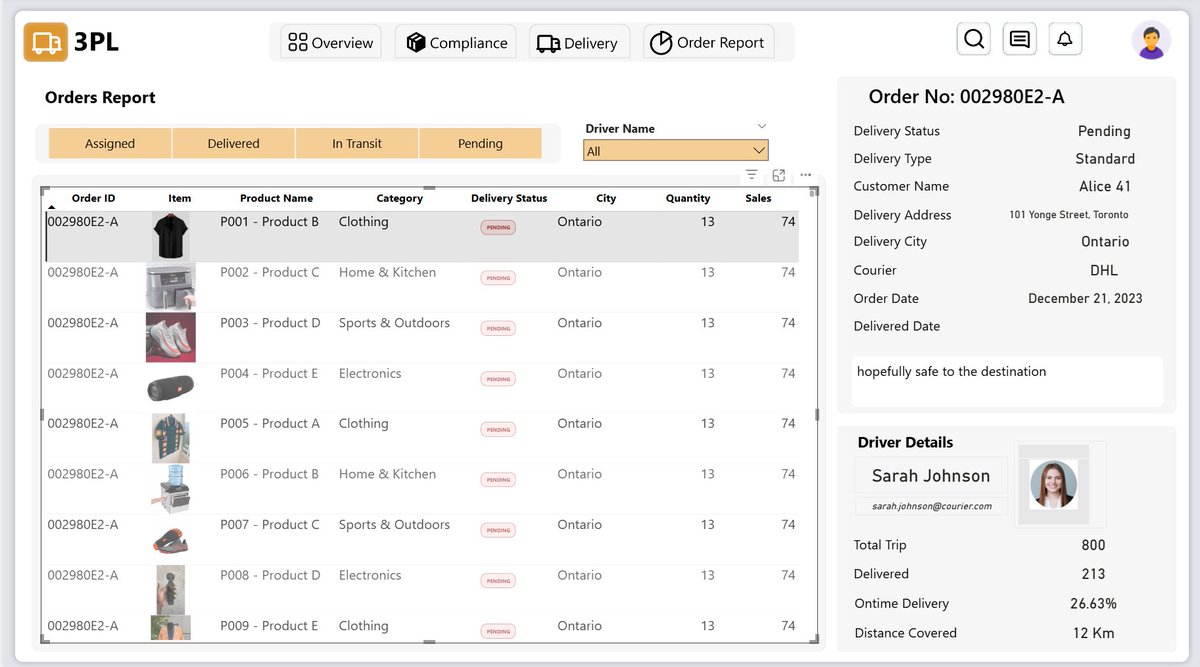Click the 3PL truck logo

44,42
